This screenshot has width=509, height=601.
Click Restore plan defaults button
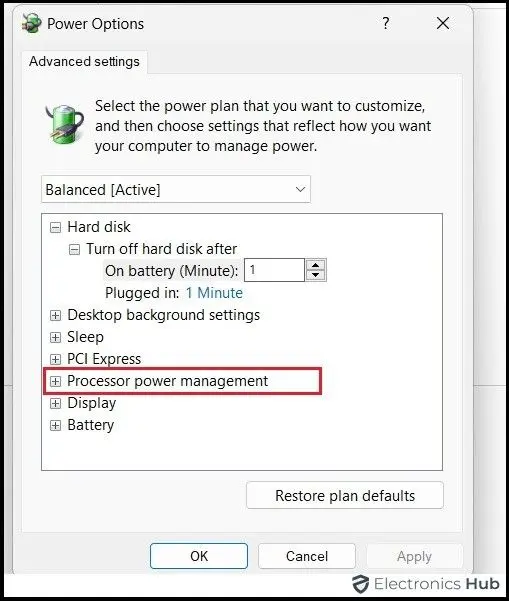pos(345,496)
